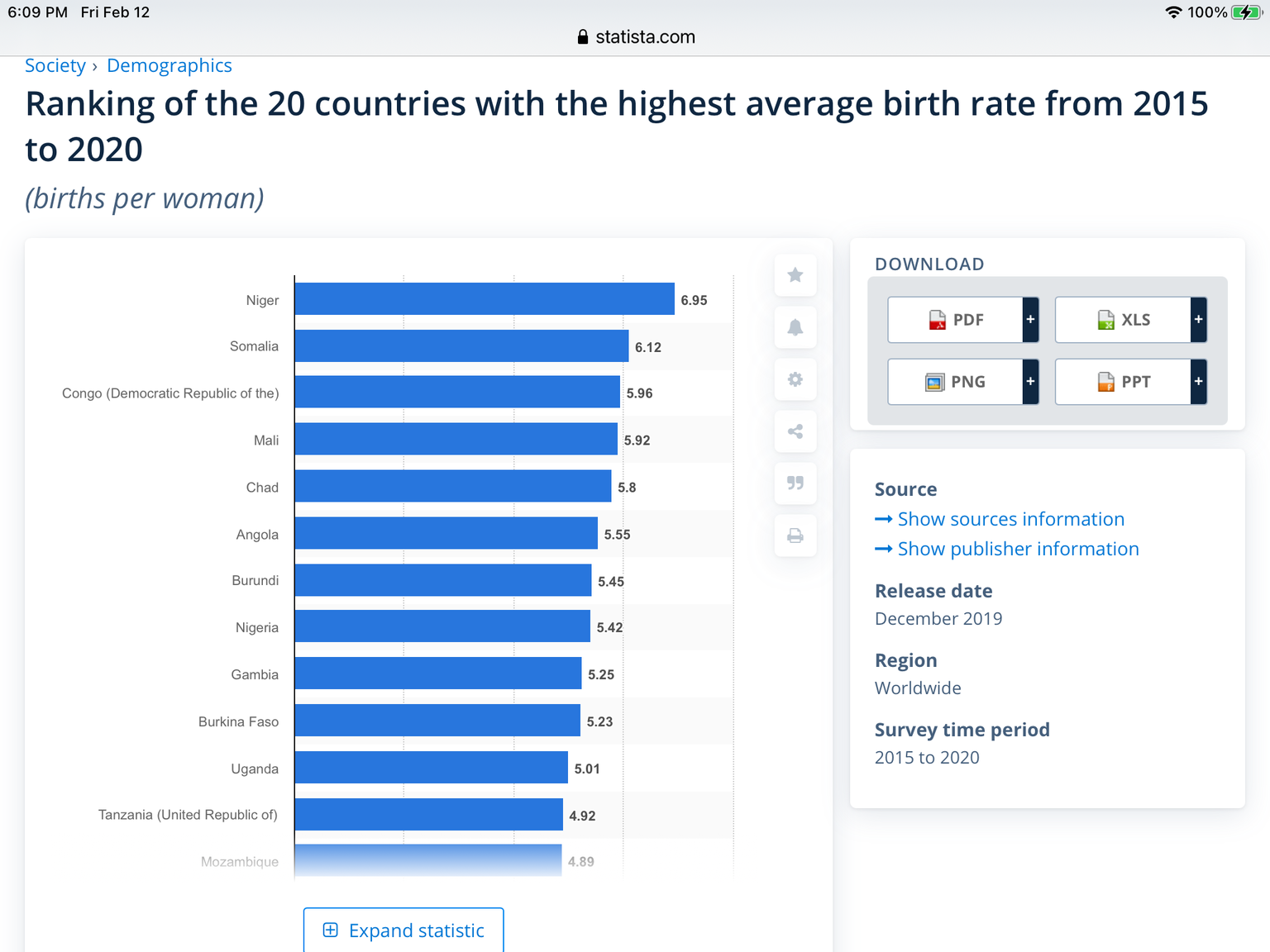1270x952 pixels.
Task: Click the bell notification icon
Action: pyautogui.click(x=795, y=327)
